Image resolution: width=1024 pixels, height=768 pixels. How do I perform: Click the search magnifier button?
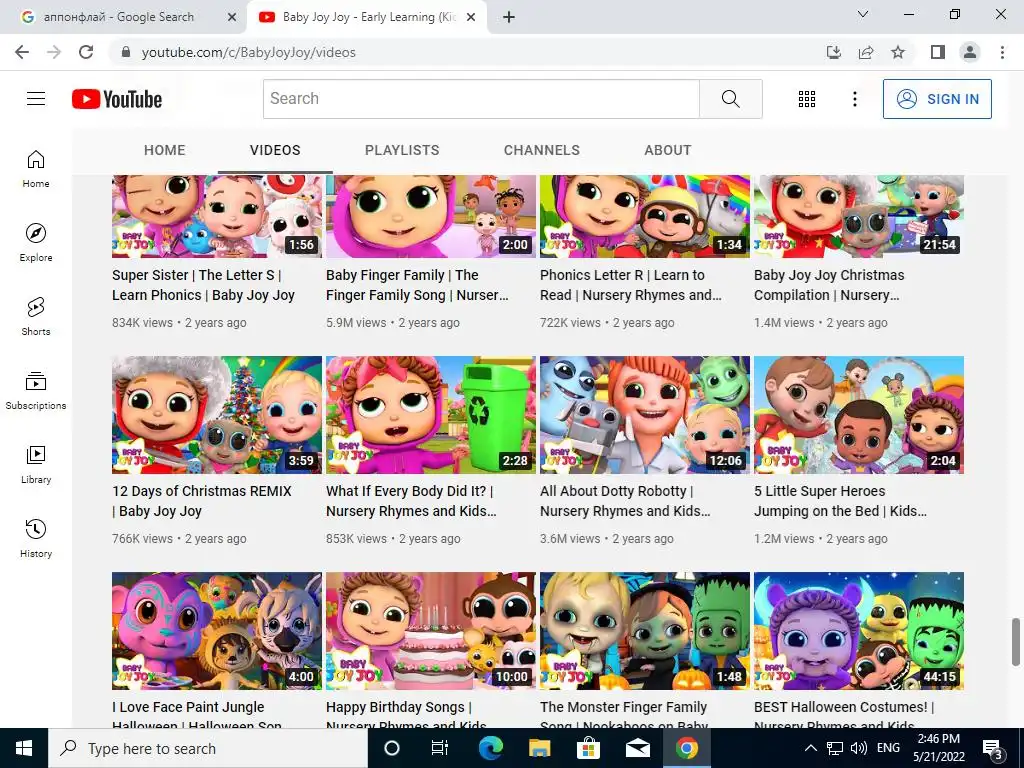(x=731, y=99)
